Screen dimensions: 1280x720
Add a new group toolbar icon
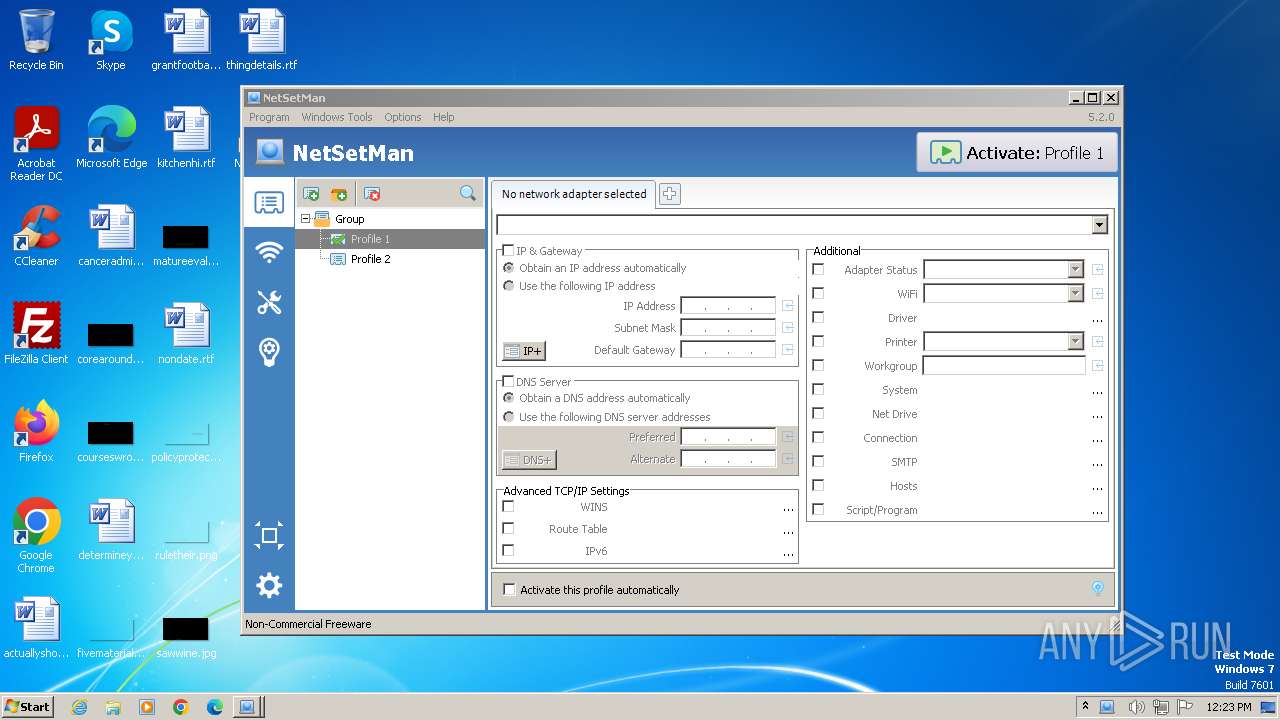click(339, 194)
